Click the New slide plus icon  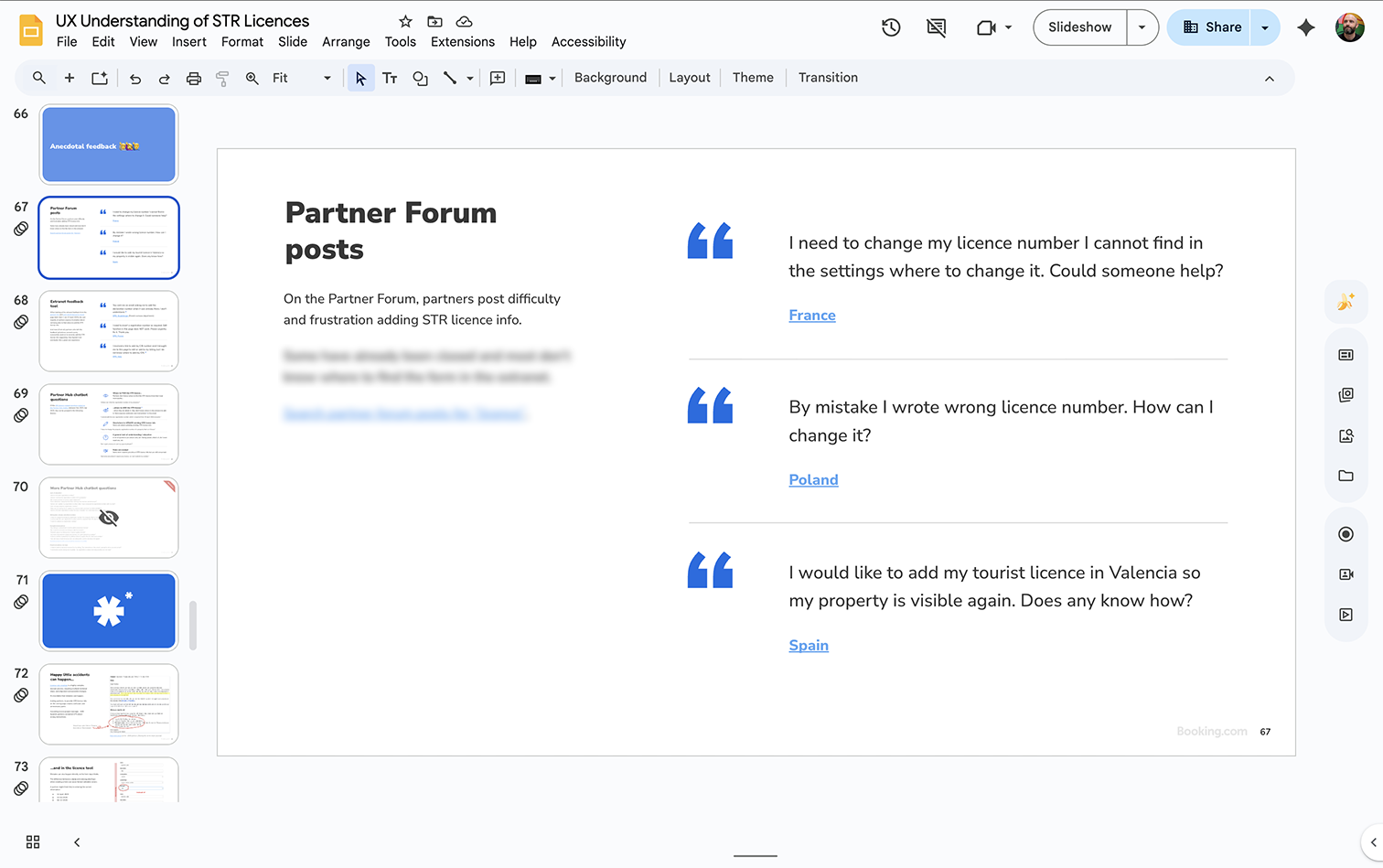pos(69,78)
